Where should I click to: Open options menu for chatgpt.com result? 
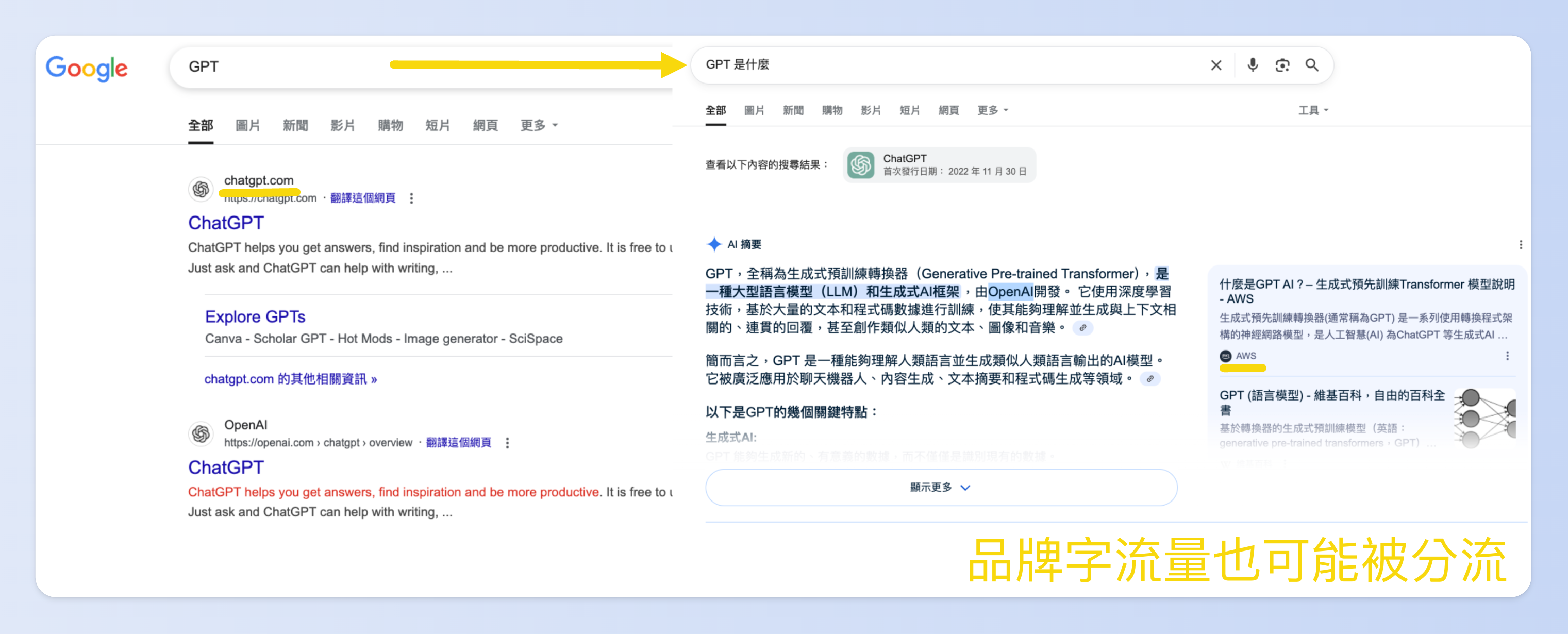click(x=411, y=198)
